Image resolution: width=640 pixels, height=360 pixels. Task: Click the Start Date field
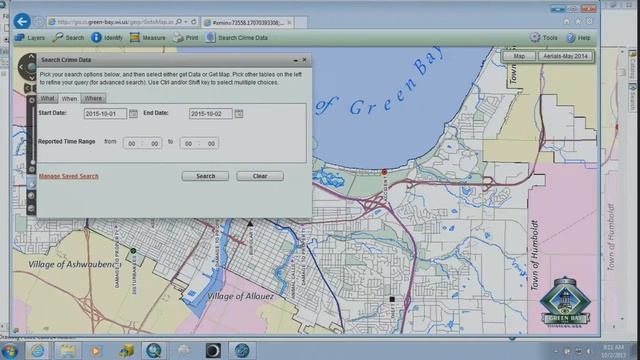click(x=105, y=113)
